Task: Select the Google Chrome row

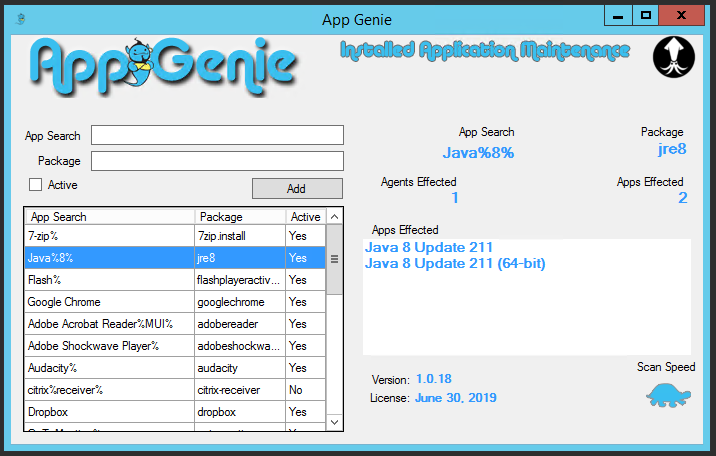Action: click(x=110, y=302)
